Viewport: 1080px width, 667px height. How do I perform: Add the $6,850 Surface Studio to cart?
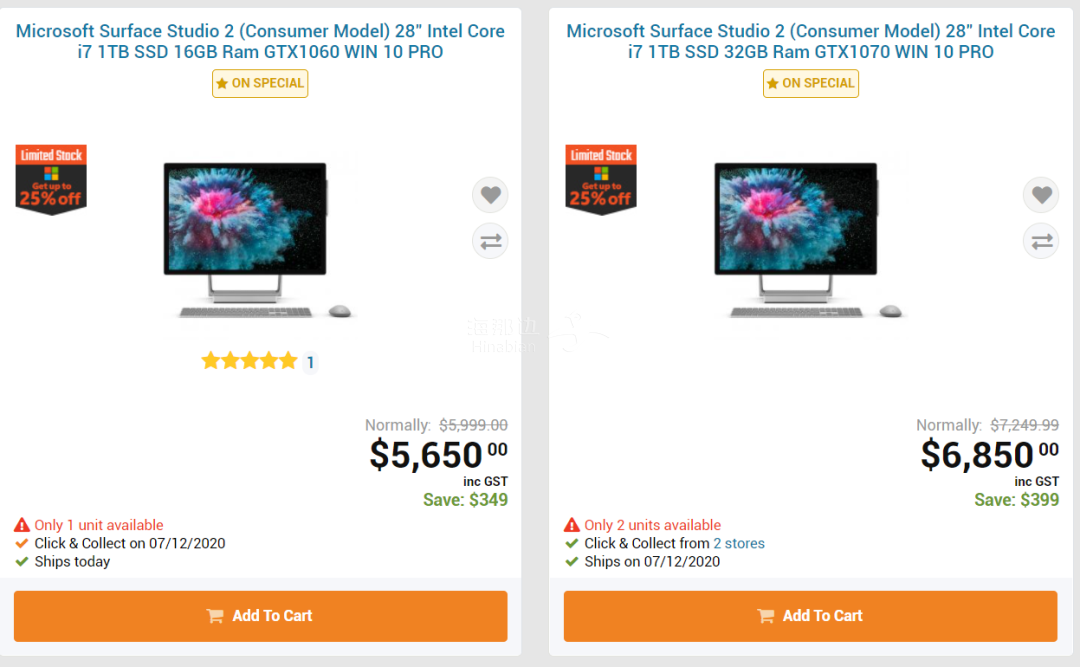(811, 616)
